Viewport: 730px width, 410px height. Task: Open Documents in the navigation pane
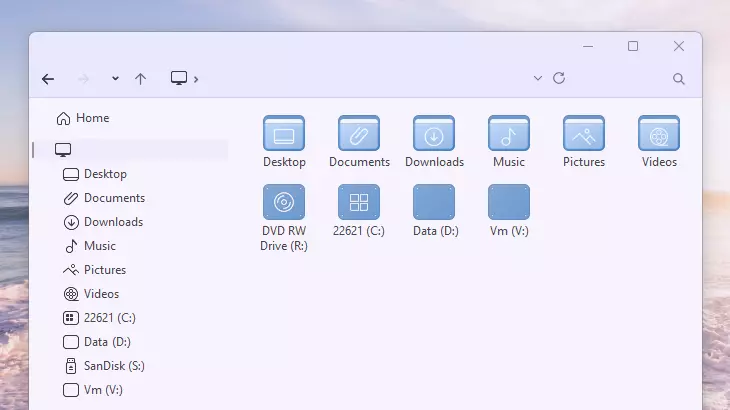[x=104, y=198]
